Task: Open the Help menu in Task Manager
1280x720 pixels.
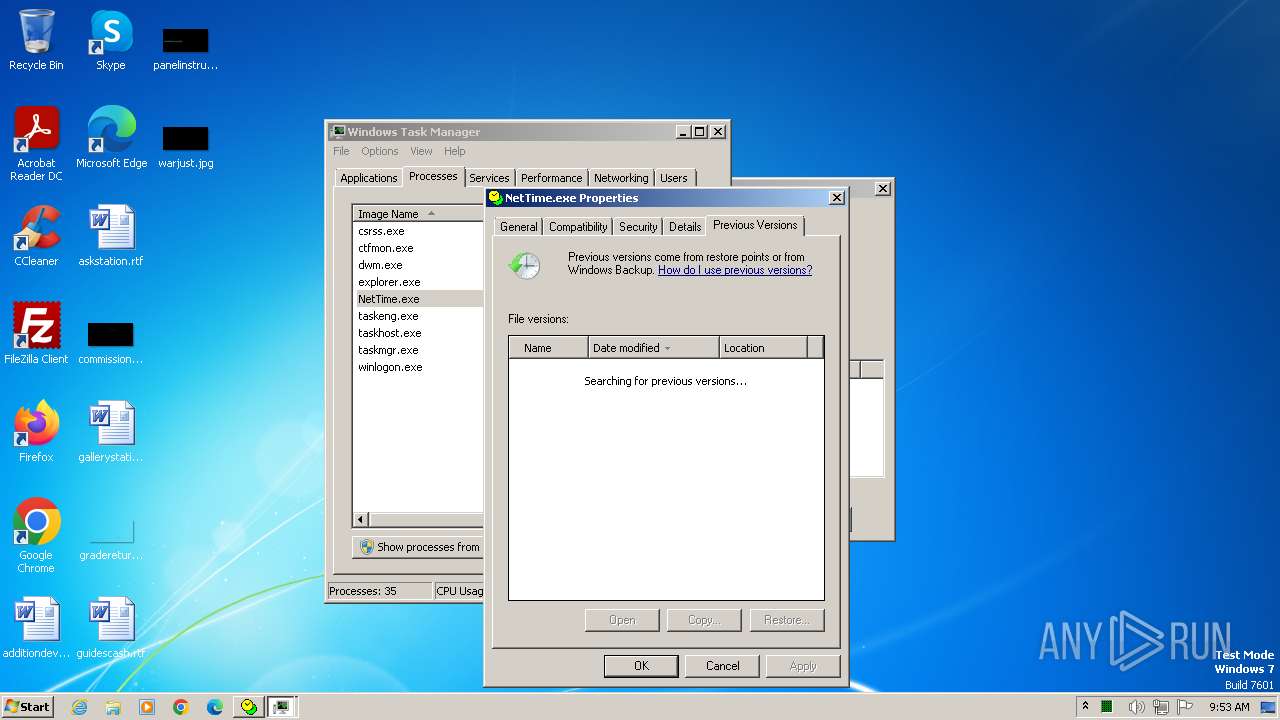Action: 455,151
